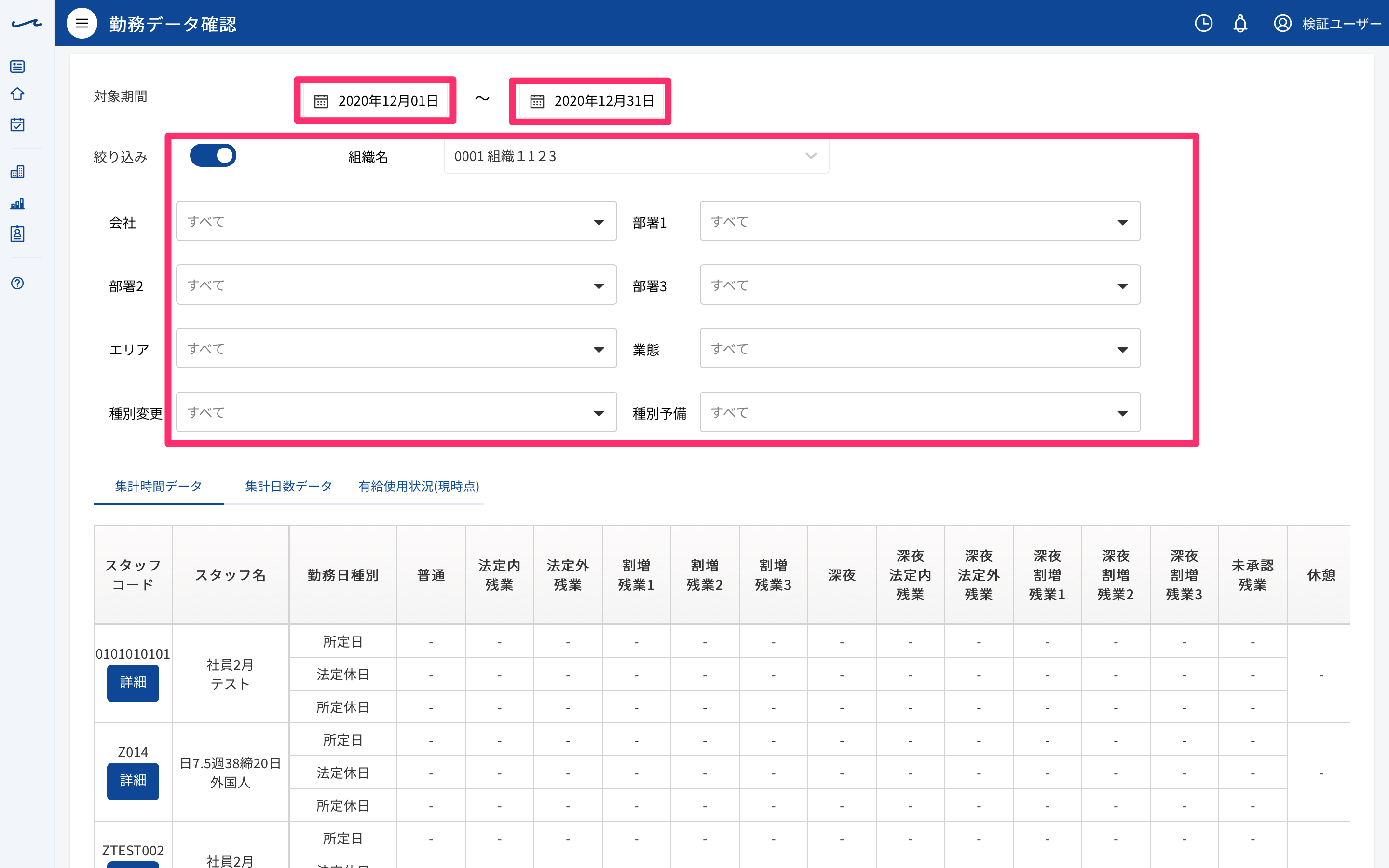Switch to 集計日数データ tab
Screen dimensions: 1389x868
[x=289, y=486]
